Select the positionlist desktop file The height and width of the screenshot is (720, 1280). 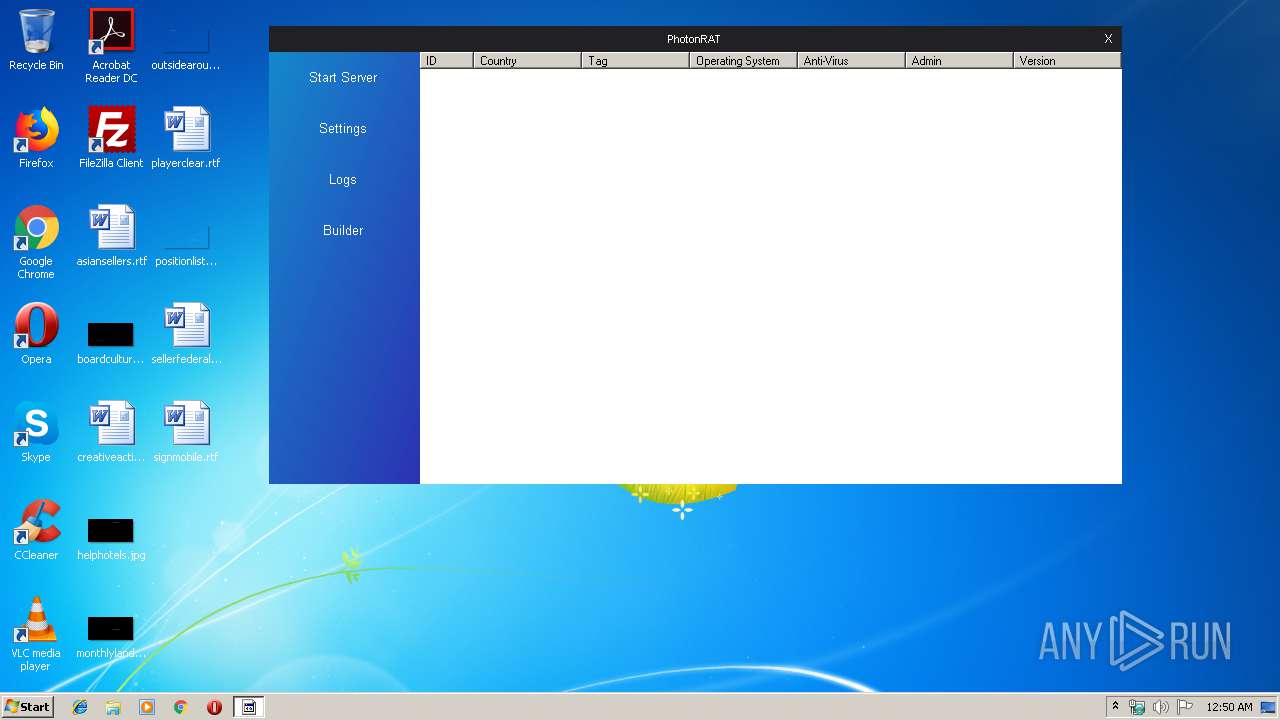(x=186, y=244)
